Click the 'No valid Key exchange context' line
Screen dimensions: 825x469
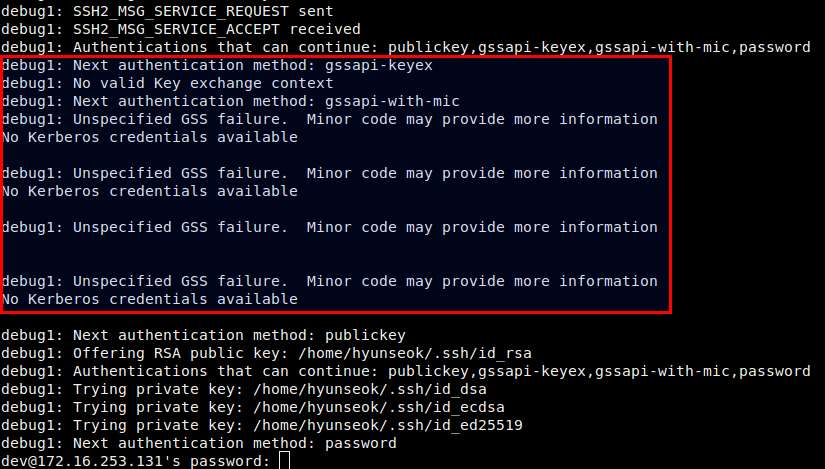click(167, 83)
